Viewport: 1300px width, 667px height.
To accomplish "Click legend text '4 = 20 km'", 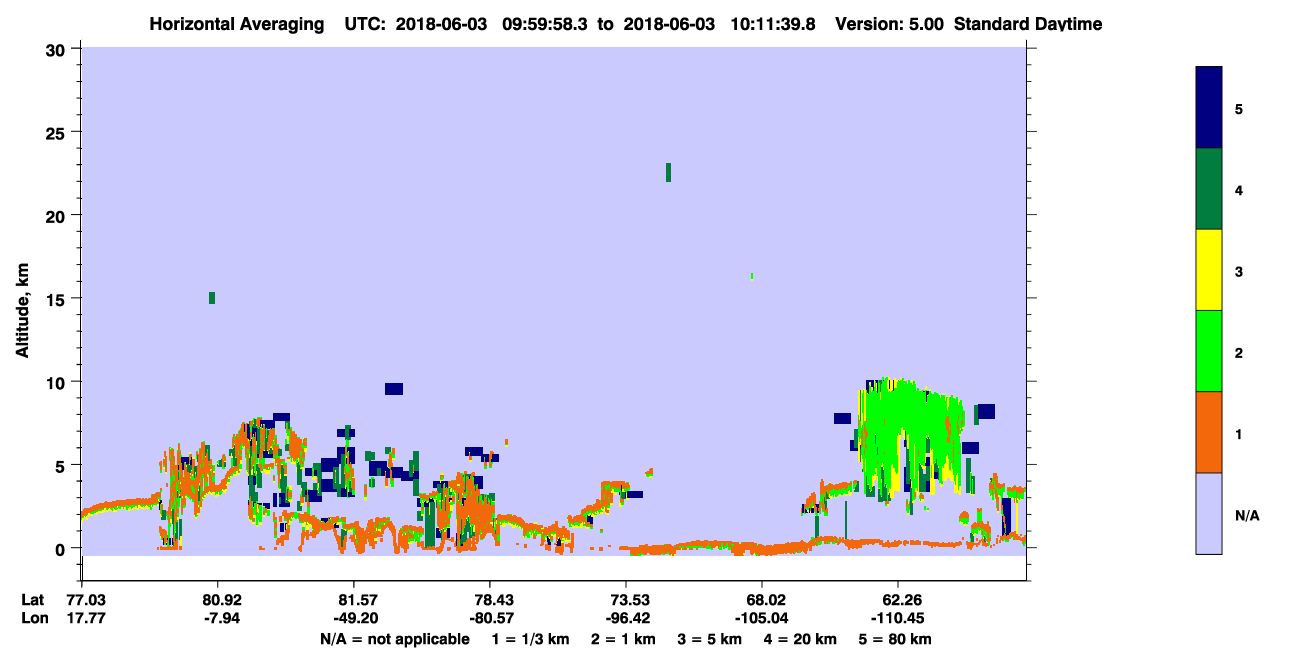I will 801,639.
